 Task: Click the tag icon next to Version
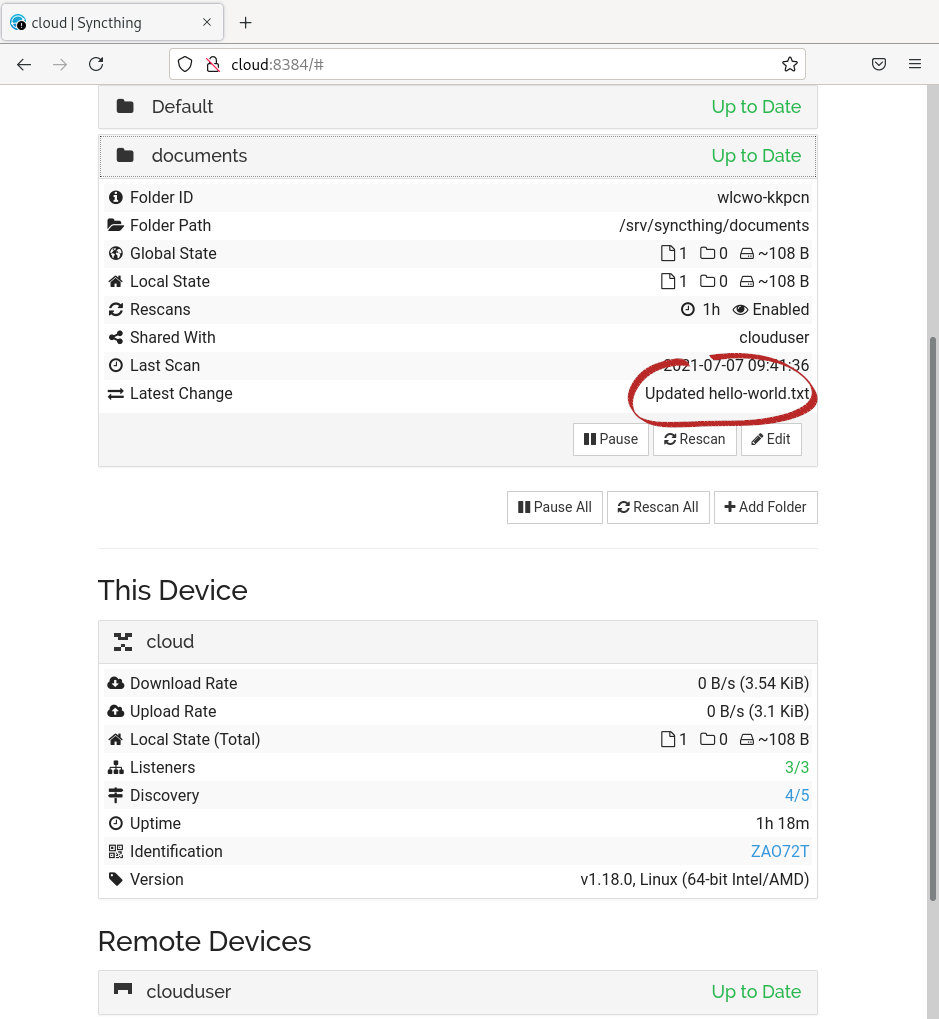115,879
